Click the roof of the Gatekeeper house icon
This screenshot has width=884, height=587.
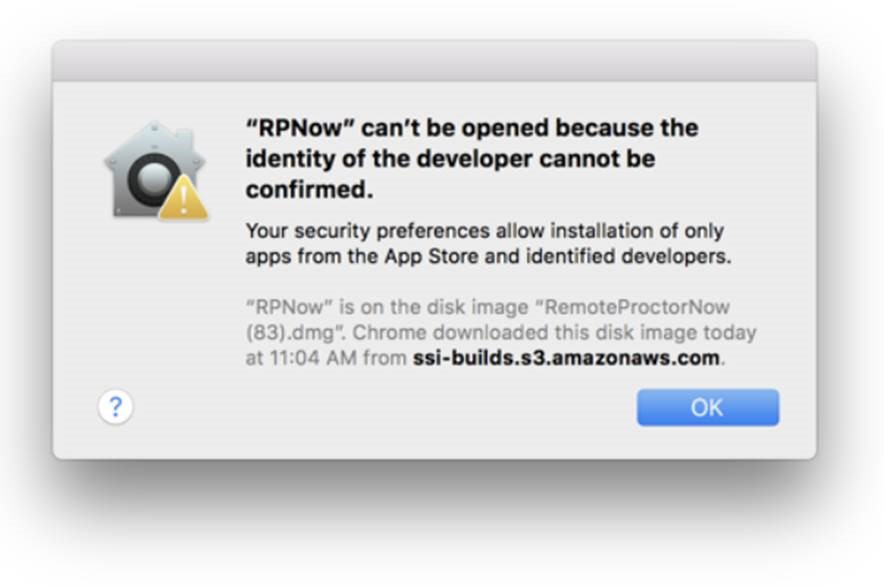tap(154, 141)
